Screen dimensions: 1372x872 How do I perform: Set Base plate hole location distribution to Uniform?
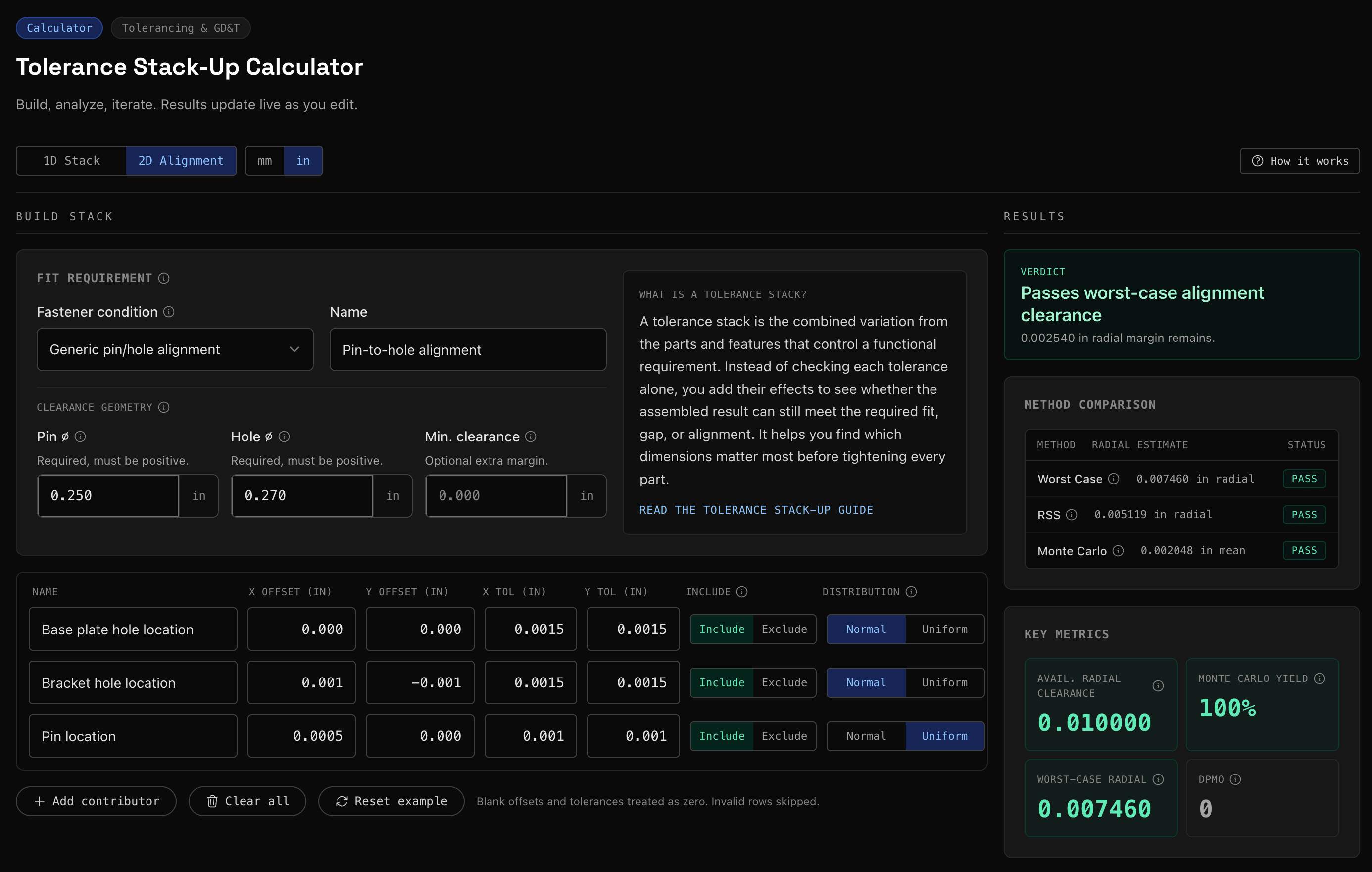click(x=944, y=629)
